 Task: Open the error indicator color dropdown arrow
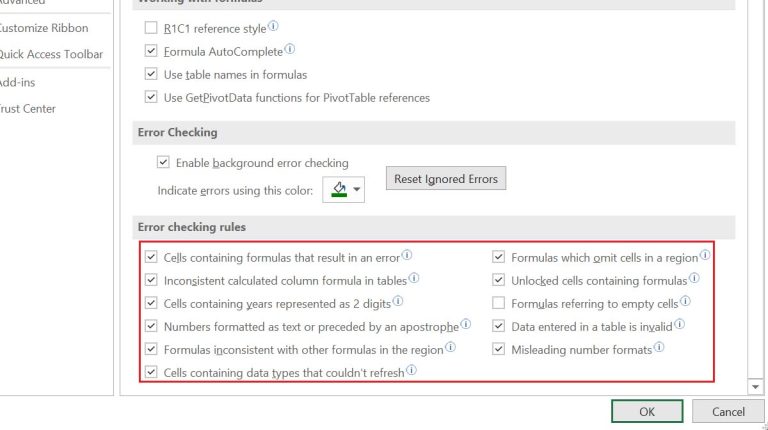[x=357, y=190]
